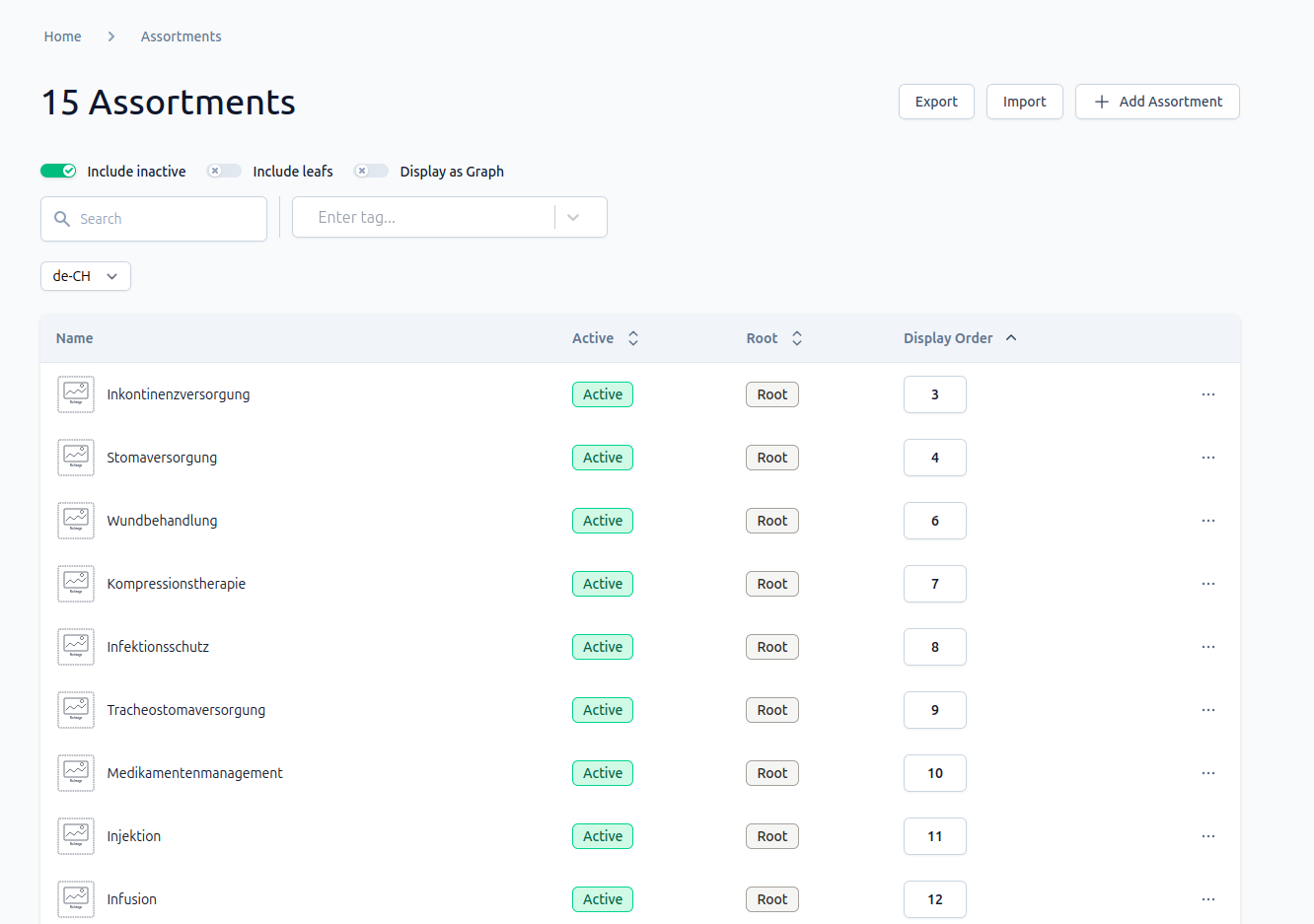Edit the display order 10 field
This screenshot has width=1314, height=924.
pyautogui.click(x=935, y=773)
